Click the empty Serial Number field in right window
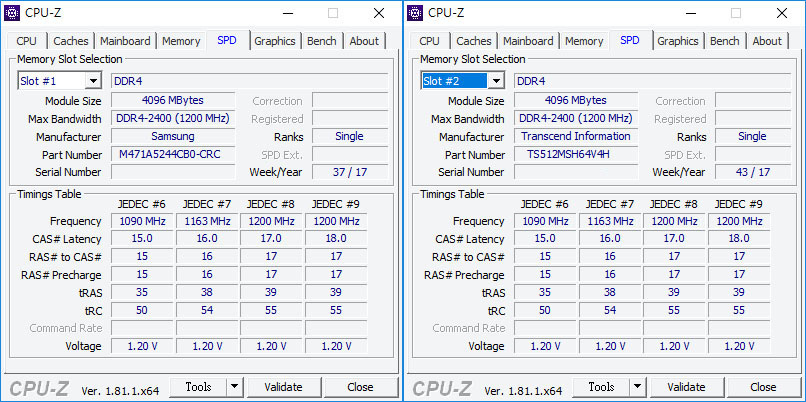 [x=576, y=172]
